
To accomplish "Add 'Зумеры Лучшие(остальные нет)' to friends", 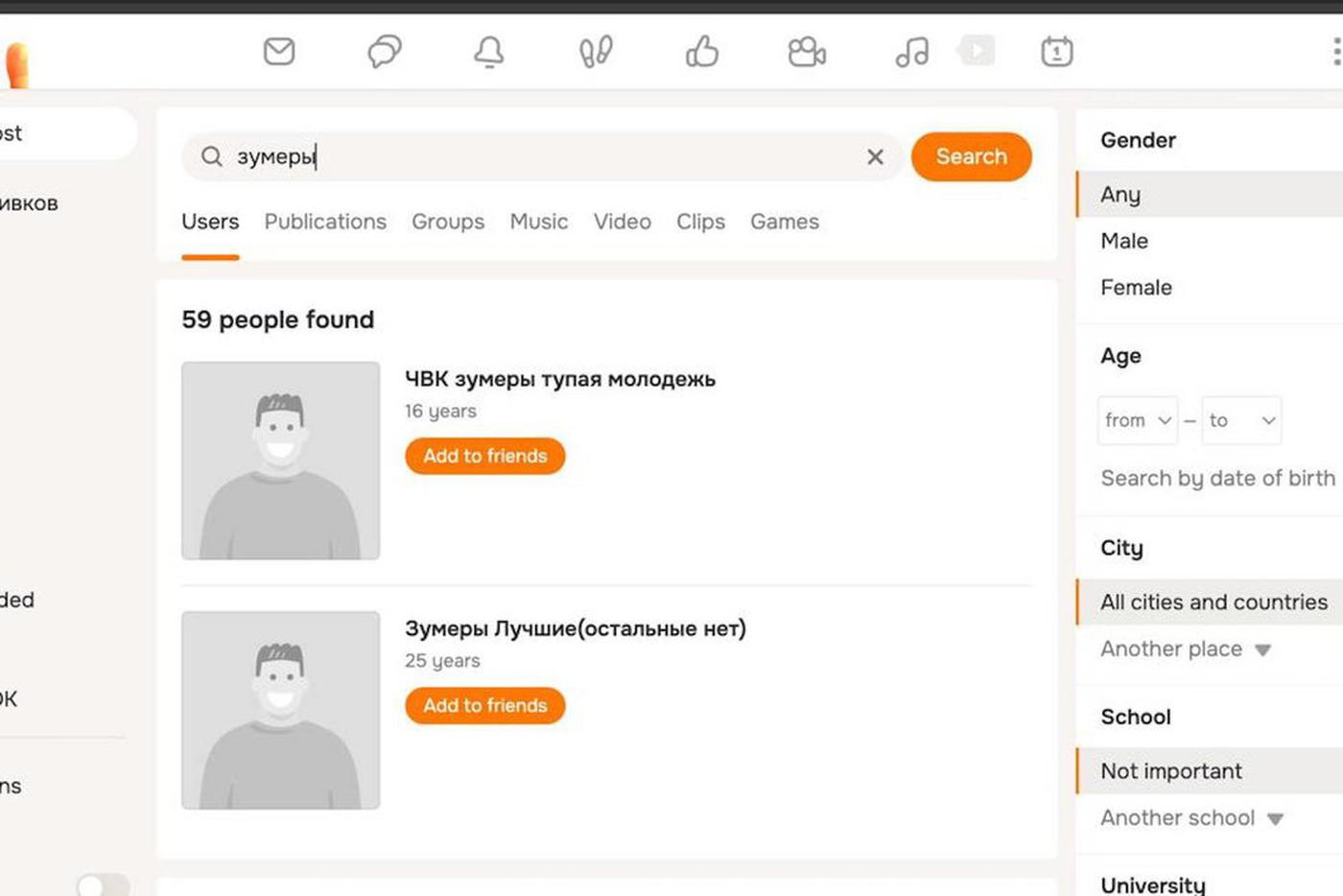I will point(484,705).
